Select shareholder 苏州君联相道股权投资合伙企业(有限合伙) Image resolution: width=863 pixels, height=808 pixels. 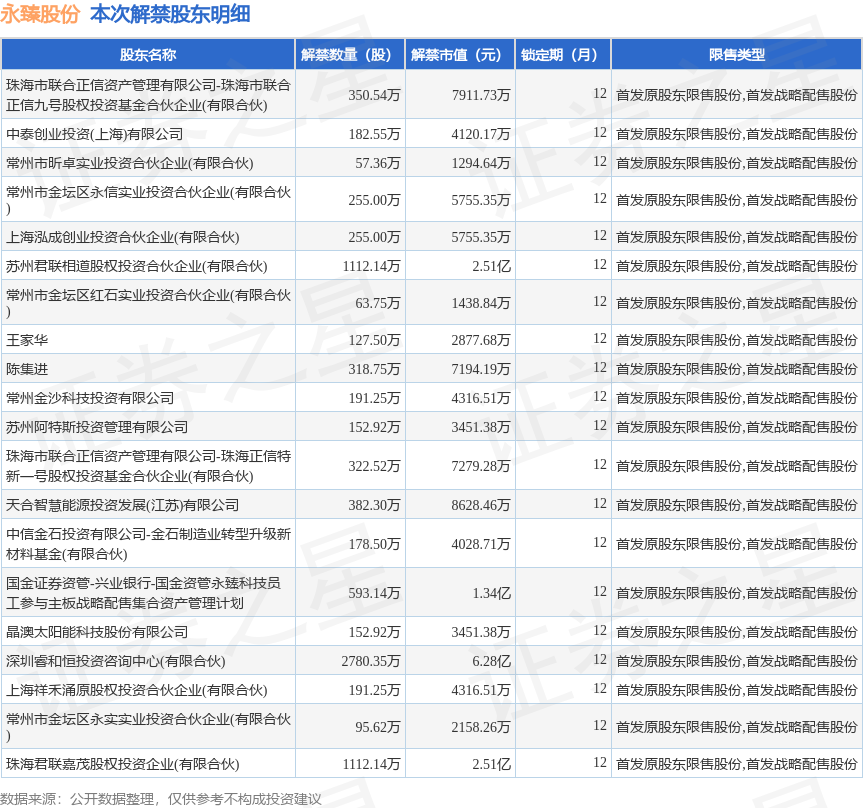136,266
